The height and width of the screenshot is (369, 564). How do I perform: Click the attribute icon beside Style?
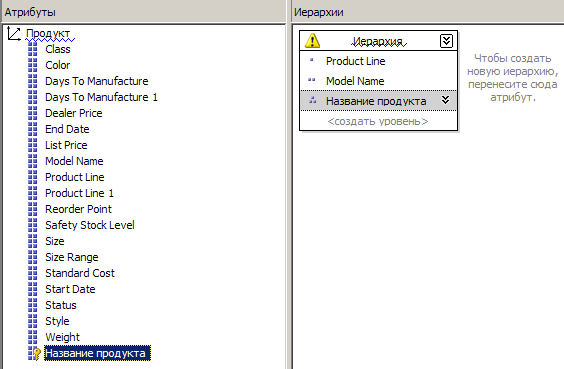[x=33, y=321]
